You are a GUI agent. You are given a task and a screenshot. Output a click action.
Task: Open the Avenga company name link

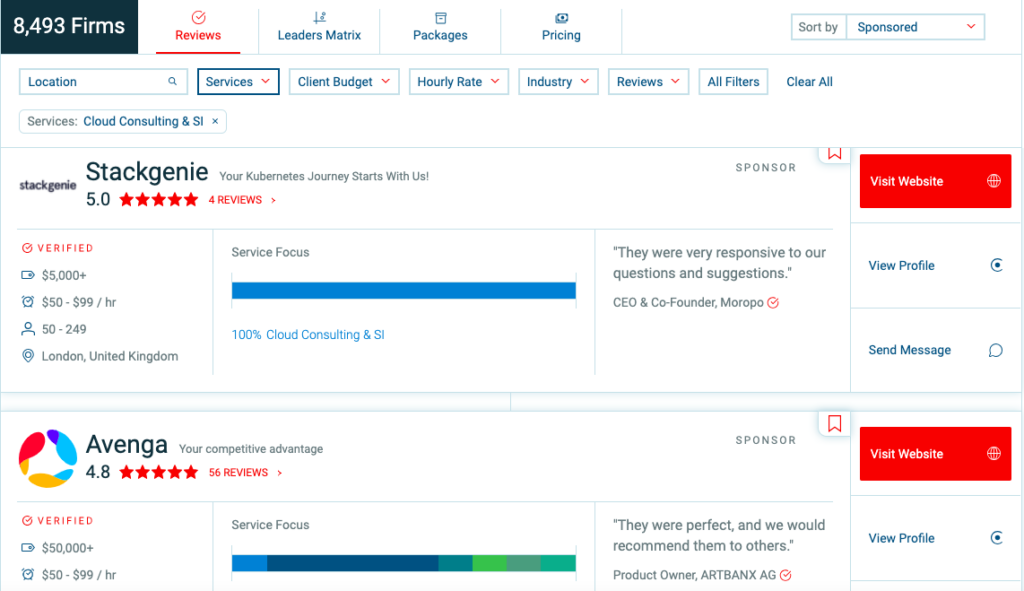click(x=127, y=444)
